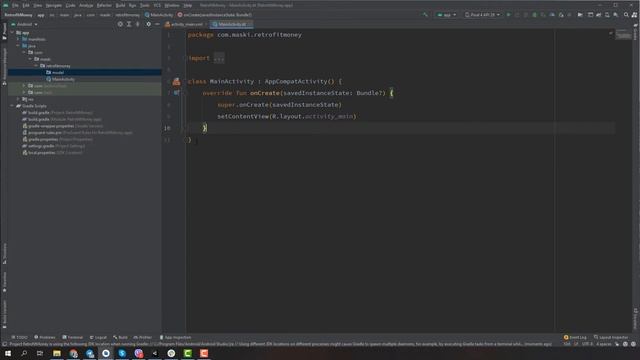Select MainActivity in the project tree
This screenshot has width=640, height=360.
coord(60,79)
